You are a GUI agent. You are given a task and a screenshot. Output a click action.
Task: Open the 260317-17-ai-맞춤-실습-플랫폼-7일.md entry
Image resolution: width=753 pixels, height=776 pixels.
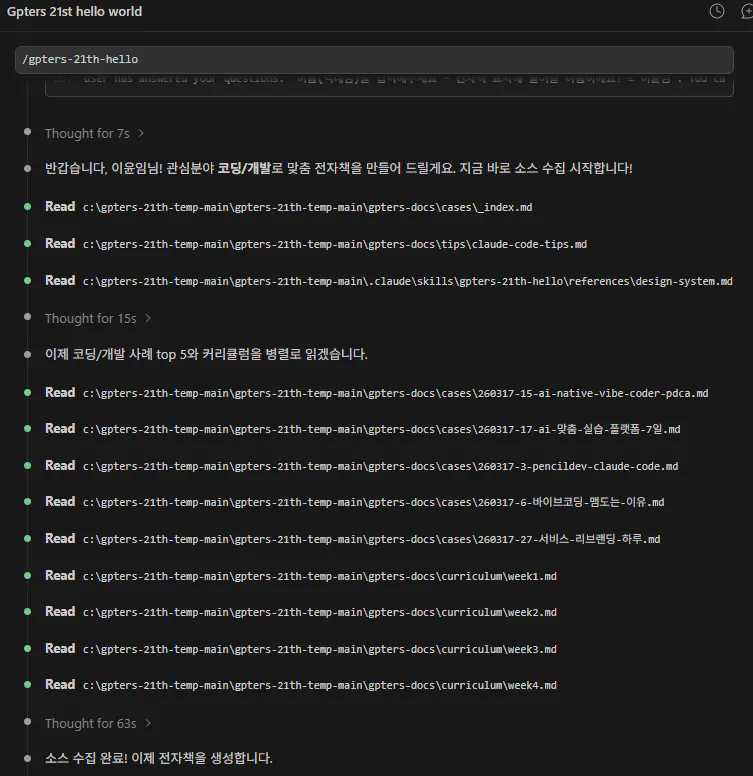pos(363,429)
